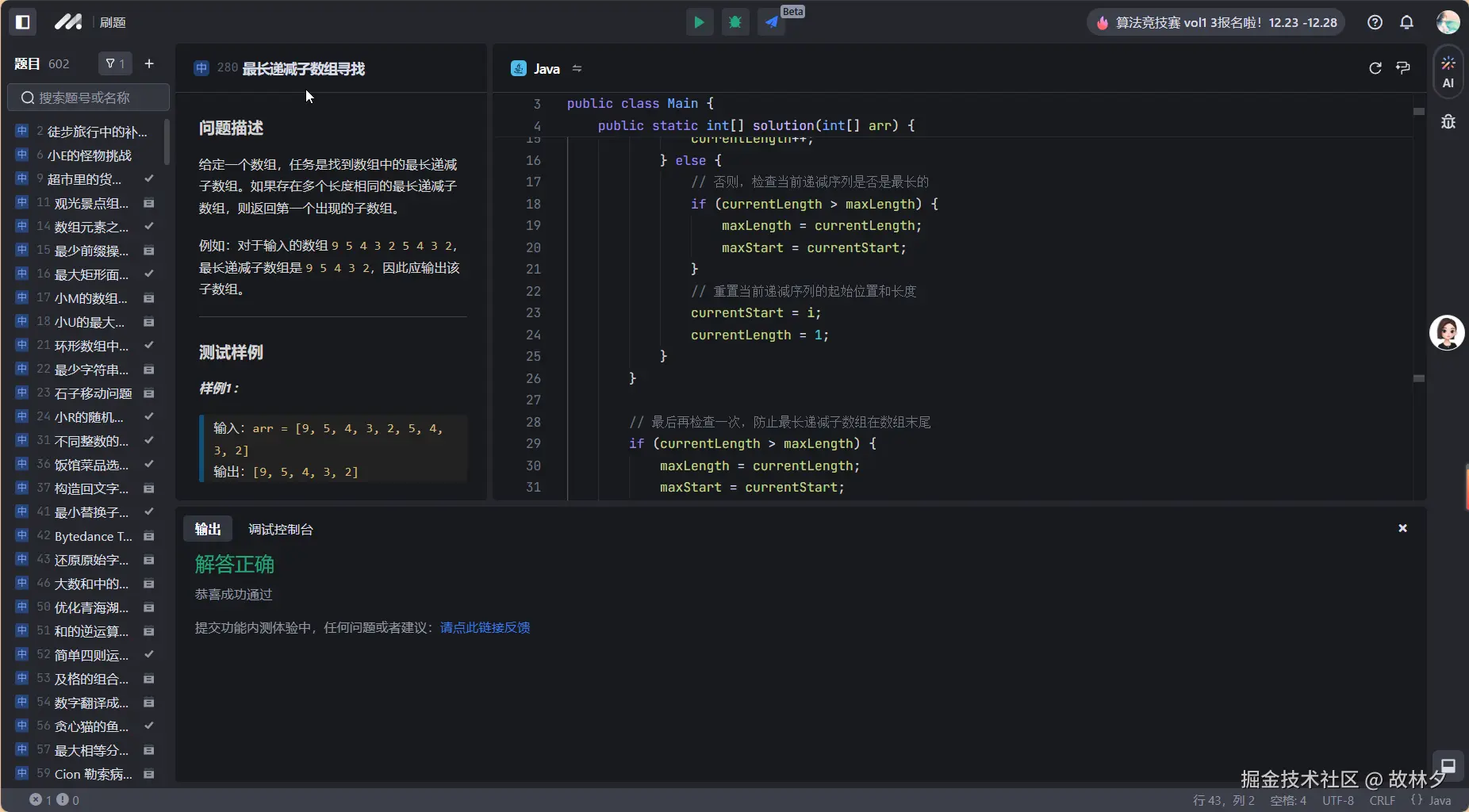Screen dimensions: 1469x812
Task: Click the help question mark icon
Action: coord(1375,22)
